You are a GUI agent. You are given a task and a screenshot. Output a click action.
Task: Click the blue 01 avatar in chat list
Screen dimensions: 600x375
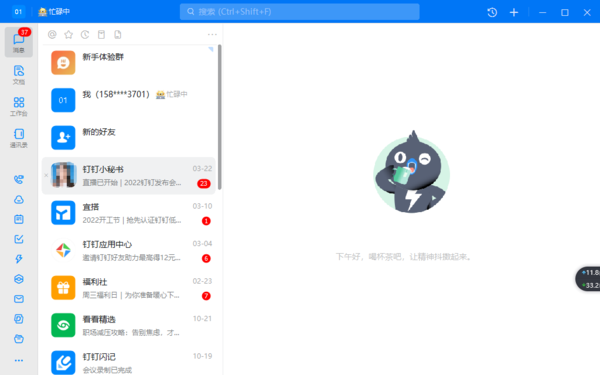(x=63, y=100)
